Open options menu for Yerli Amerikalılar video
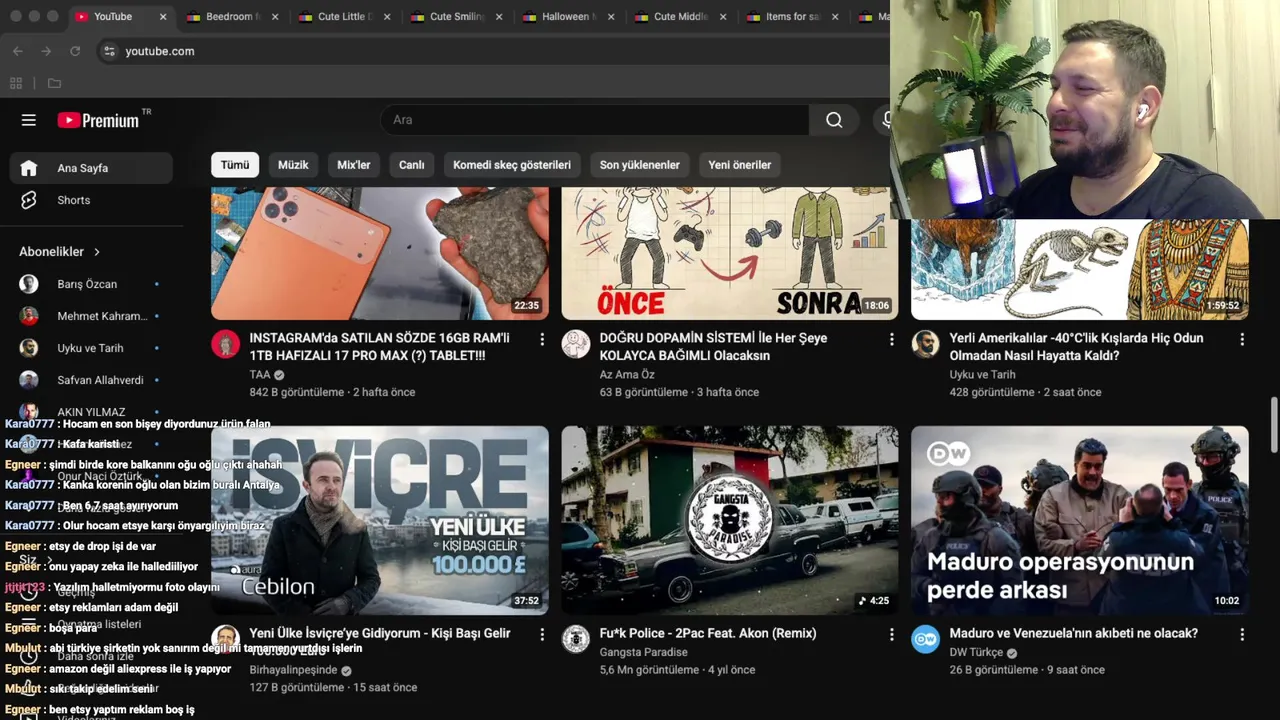This screenshot has height=720, width=1280. point(1242,340)
